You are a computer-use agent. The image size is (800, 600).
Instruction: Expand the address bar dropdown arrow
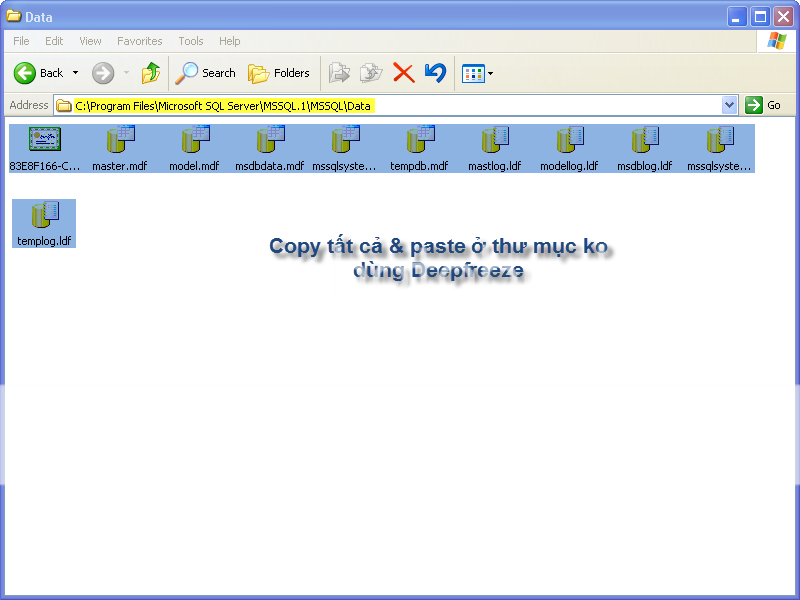pos(730,105)
